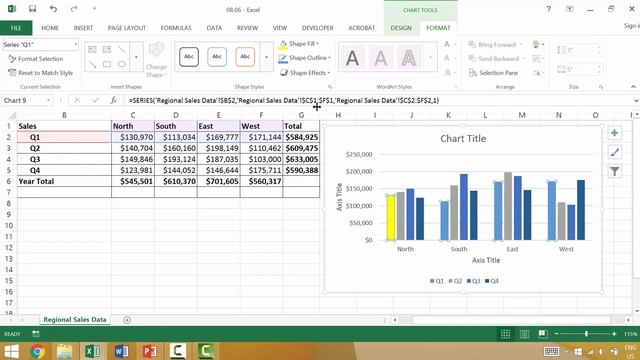Switch to Page Break Preview in status bar
Image resolution: width=640 pixels, height=360 pixels.
[543, 334]
